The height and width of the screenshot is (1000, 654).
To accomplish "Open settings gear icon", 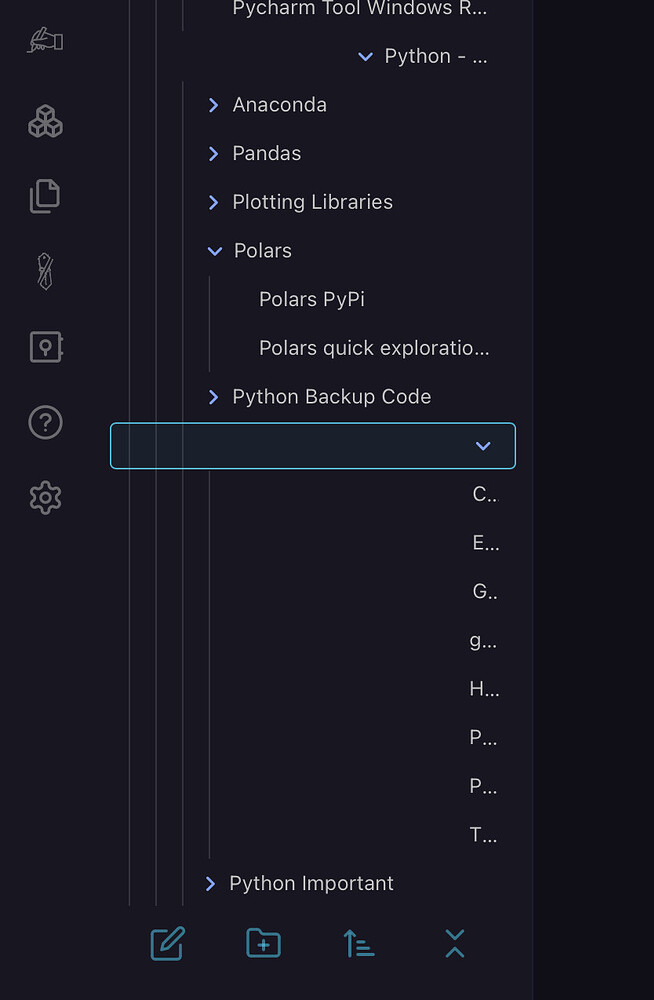I will [45, 497].
